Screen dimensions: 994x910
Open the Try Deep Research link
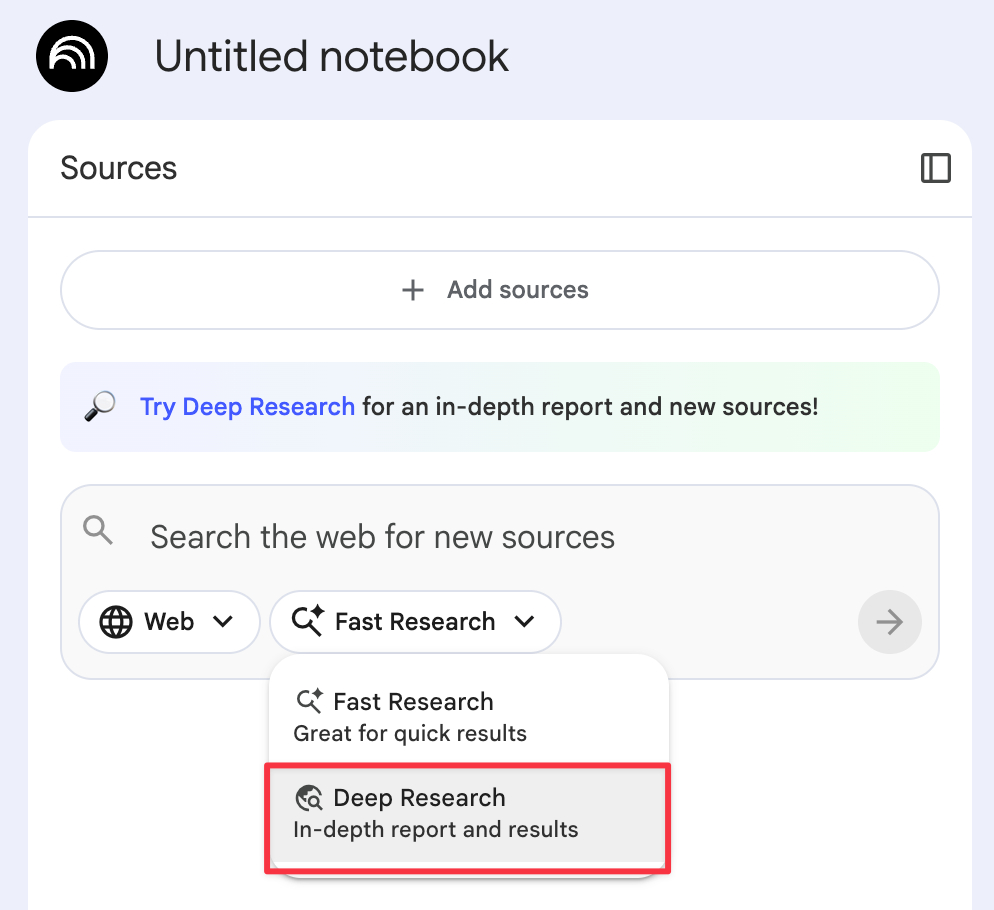click(247, 407)
